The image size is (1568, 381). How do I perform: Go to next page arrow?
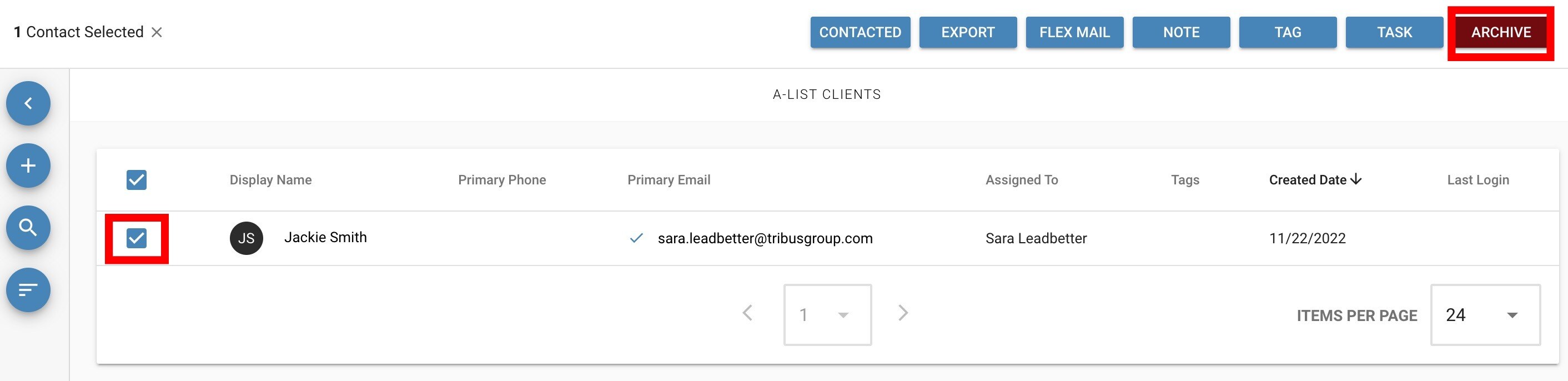click(x=903, y=313)
